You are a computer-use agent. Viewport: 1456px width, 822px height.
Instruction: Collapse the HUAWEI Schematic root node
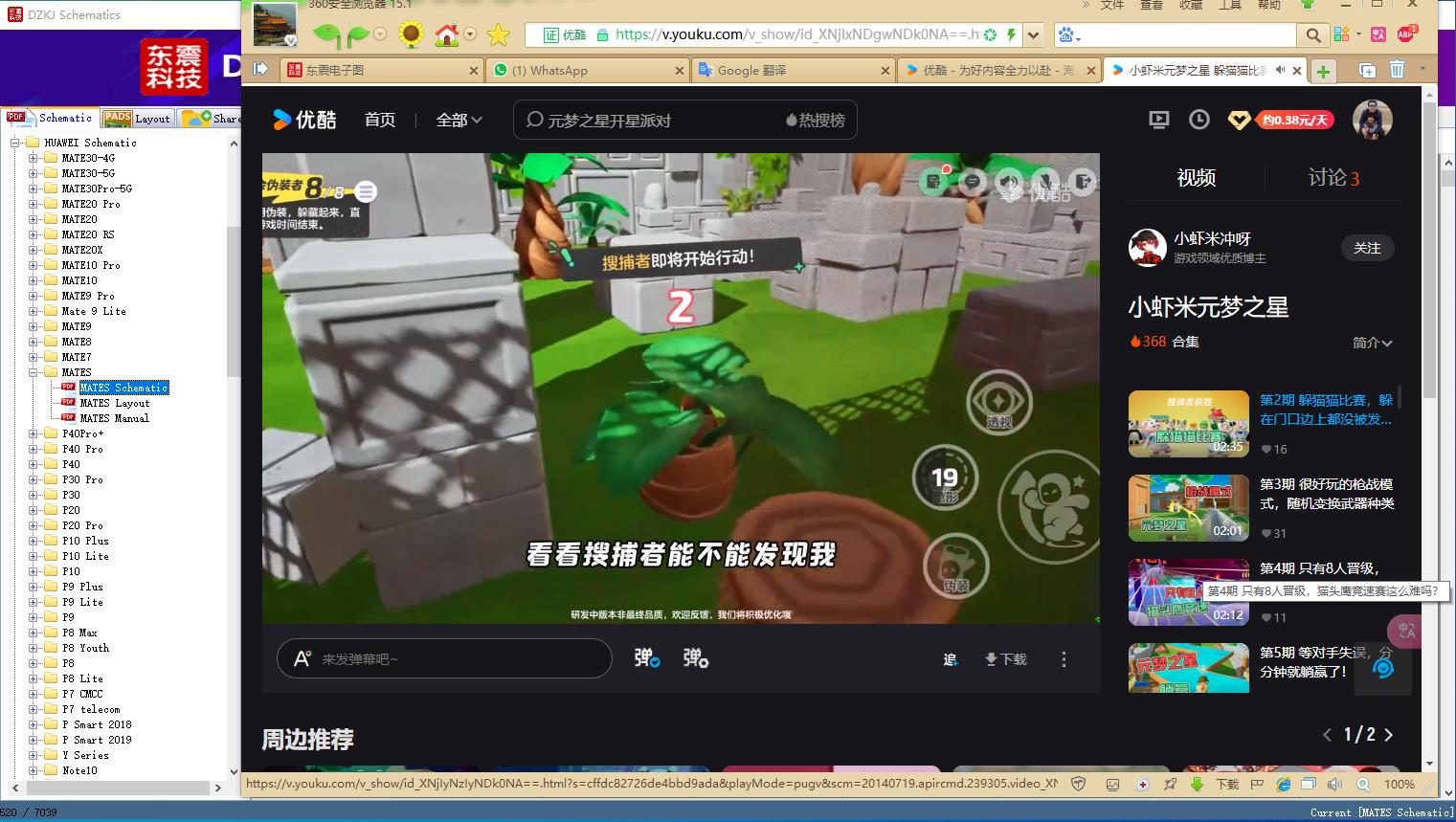(15, 143)
